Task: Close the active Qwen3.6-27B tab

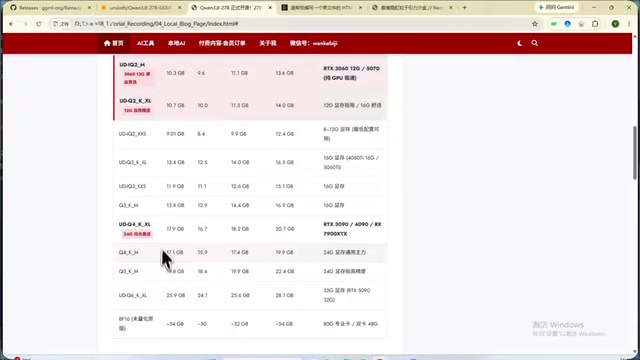Action: tap(270, 7)
